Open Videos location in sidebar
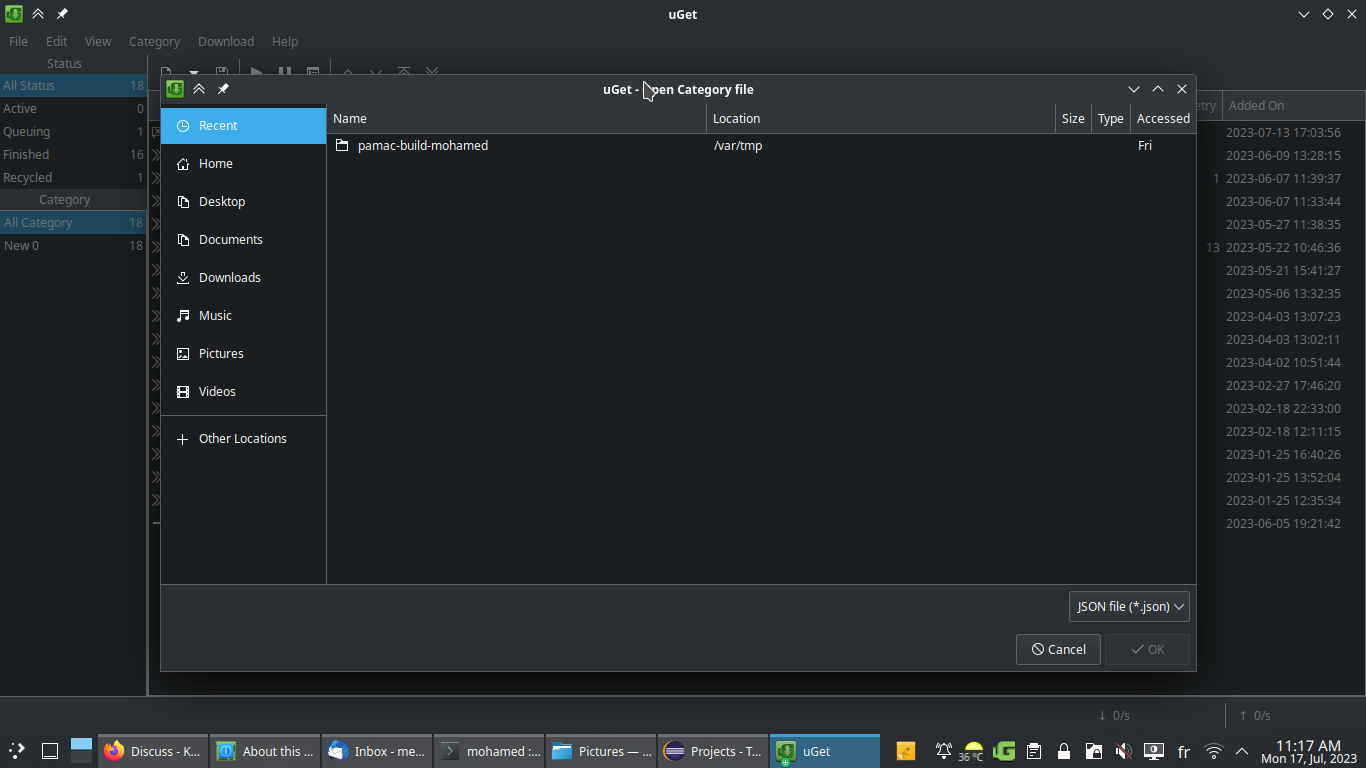The image size is (1366, 768). 243,392
